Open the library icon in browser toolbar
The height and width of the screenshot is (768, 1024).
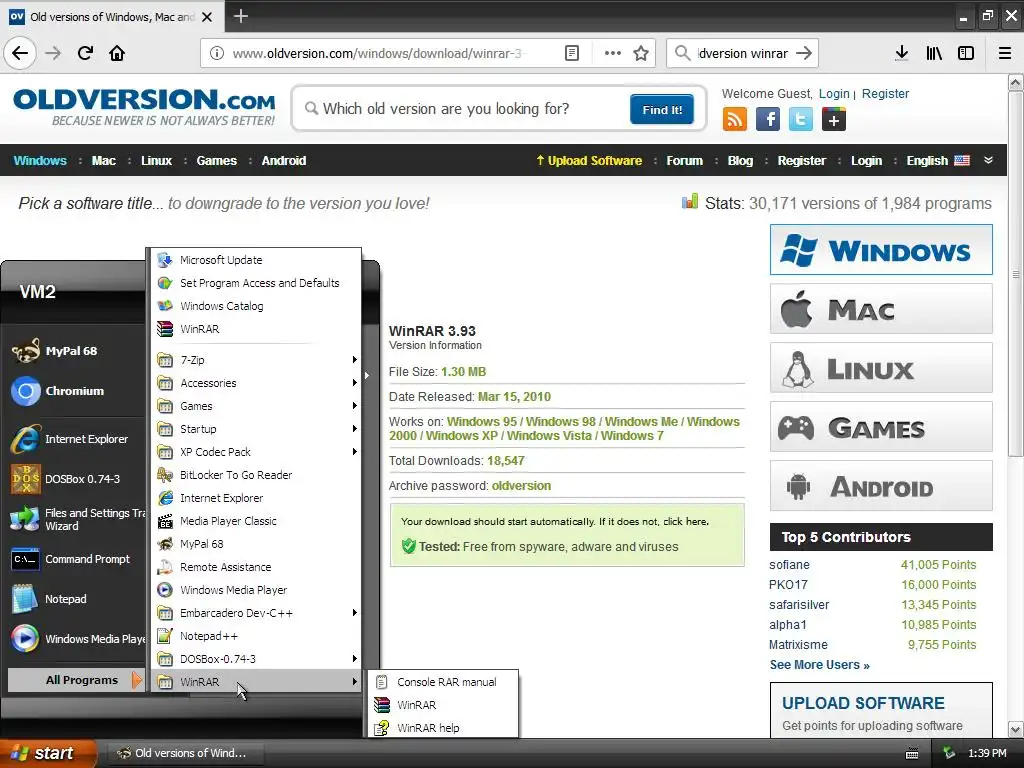pyautogui.click(x=934, y=53)
